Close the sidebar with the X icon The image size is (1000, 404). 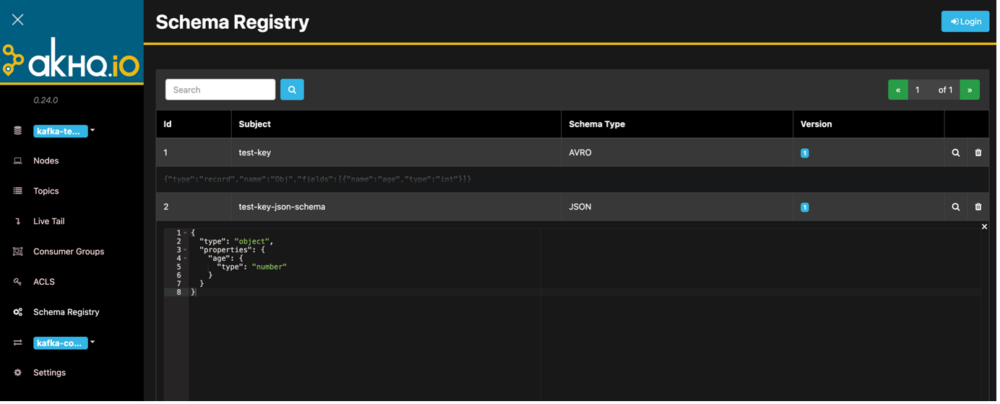click(17, 20)
